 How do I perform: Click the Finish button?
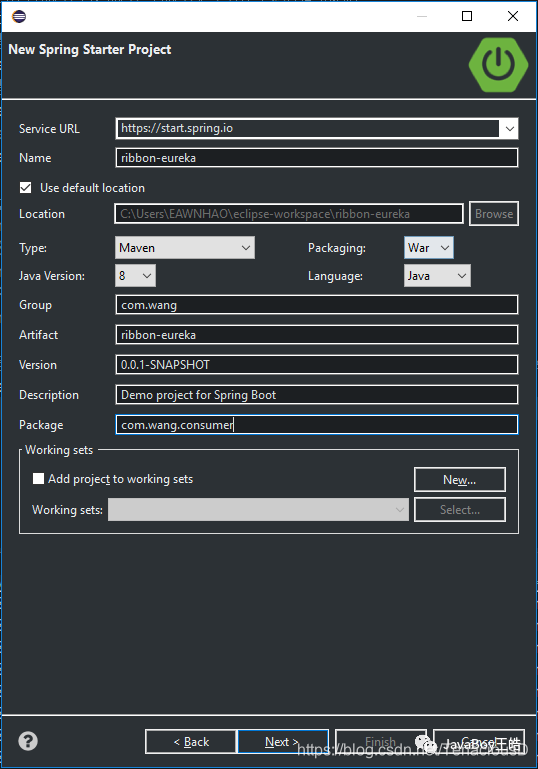(381, 742)
